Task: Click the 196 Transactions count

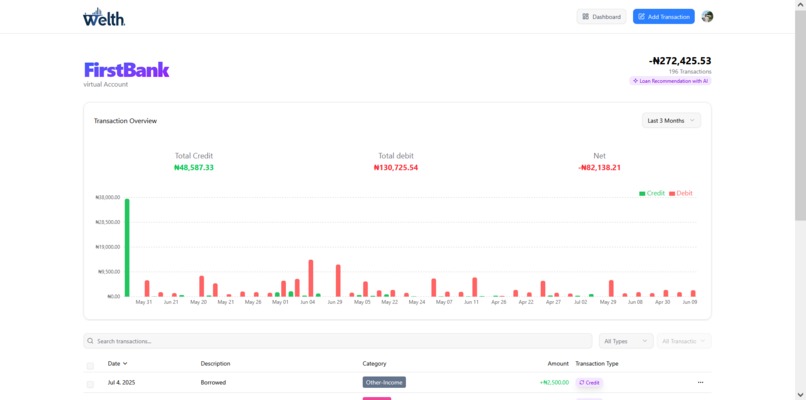Action: (x=690, y=71)
